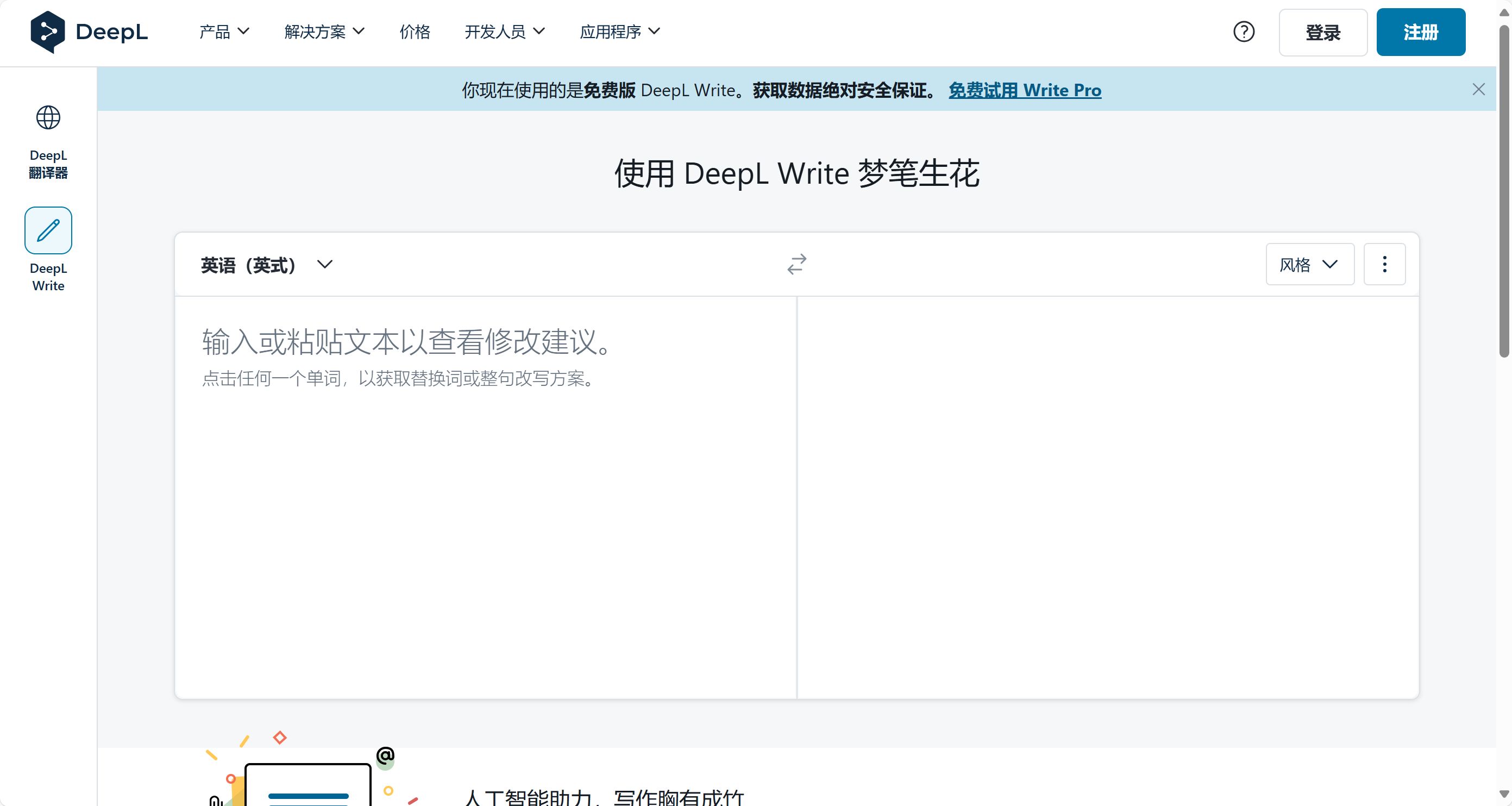Expand the 产品 menu
This screenshot has height=806, width=1512.
pyautogui.click(x=224, y=32)
